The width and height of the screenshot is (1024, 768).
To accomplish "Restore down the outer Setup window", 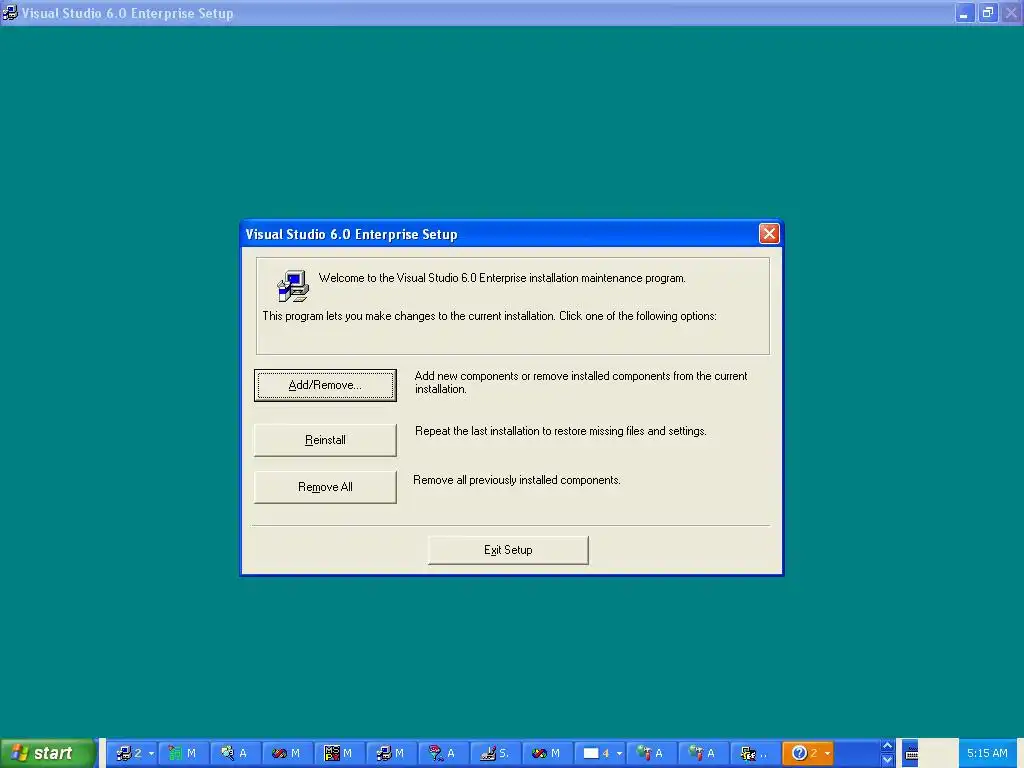I will click(988, 13).
